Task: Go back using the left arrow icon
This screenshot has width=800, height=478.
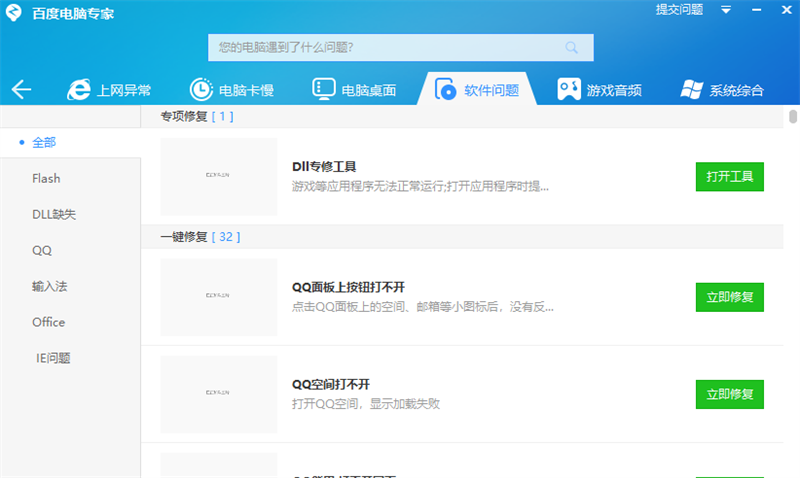Action: [x=21, y=89]
